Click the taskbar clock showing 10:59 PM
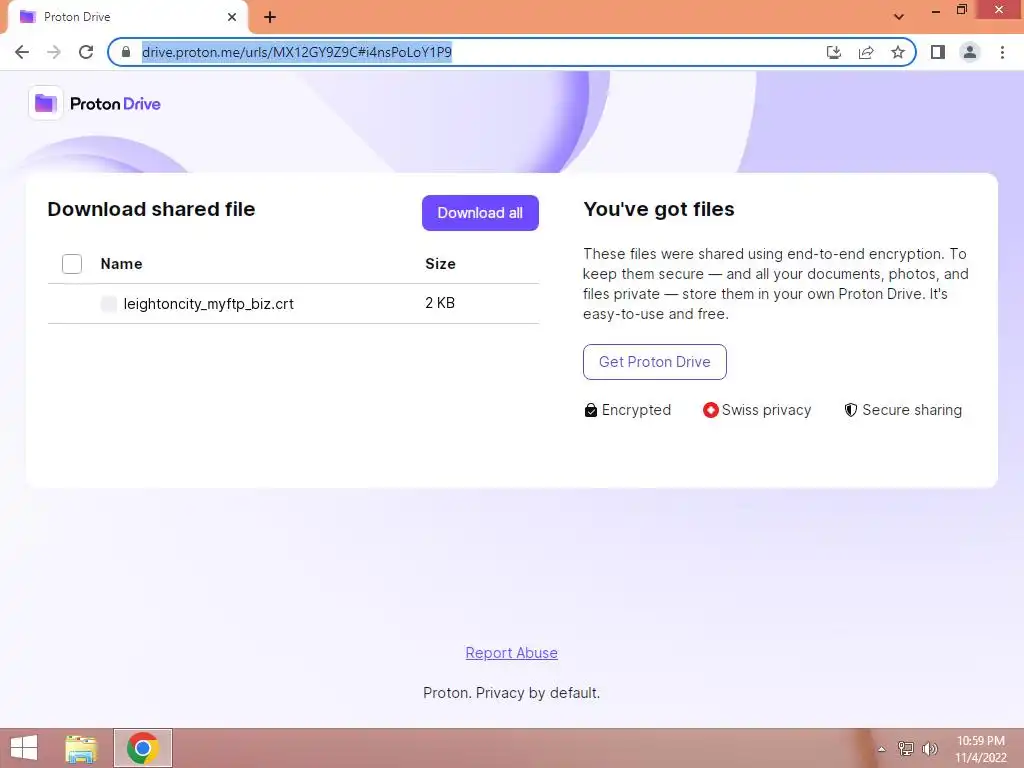Viewport: 1024px width, 768px height. (981, 749)
